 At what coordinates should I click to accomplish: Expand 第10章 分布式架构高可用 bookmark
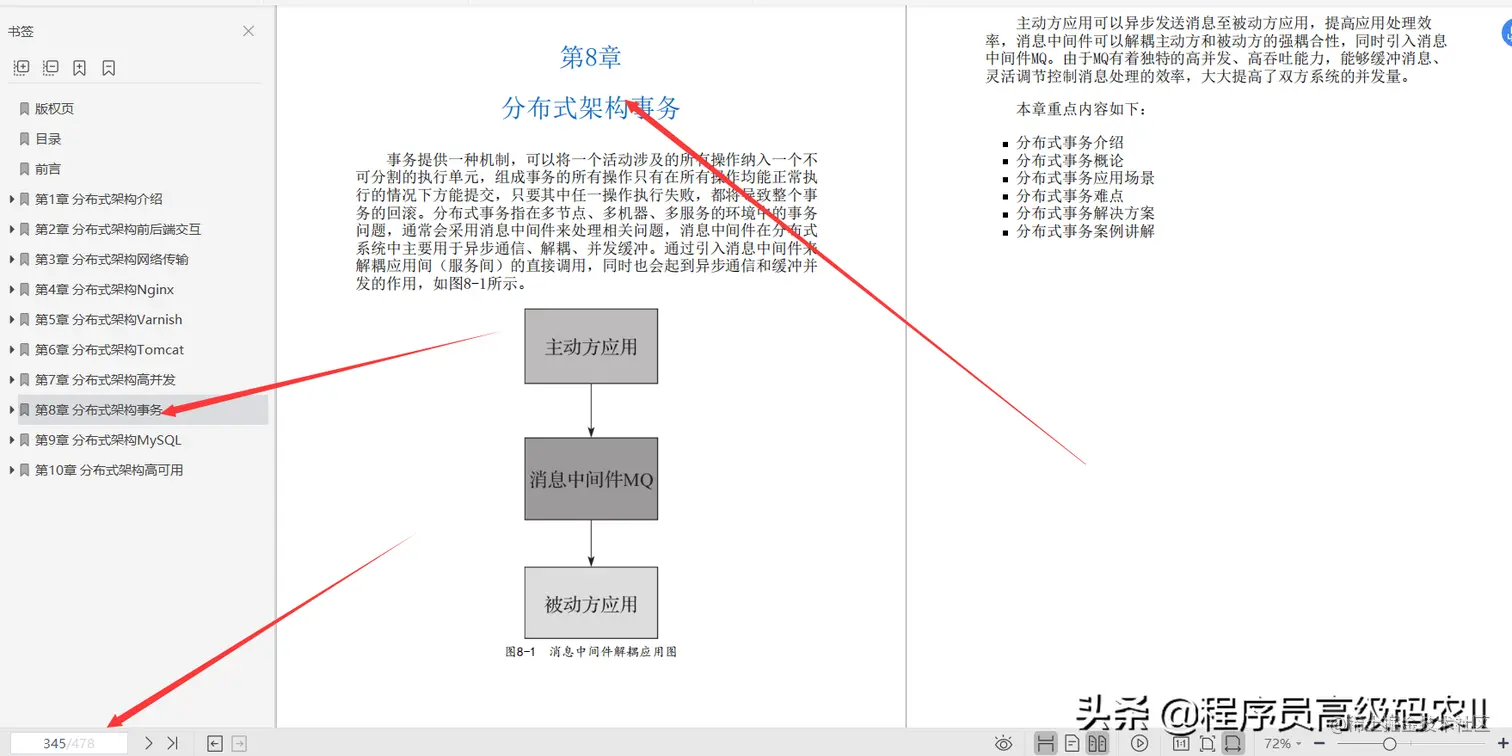click(11, 469)
